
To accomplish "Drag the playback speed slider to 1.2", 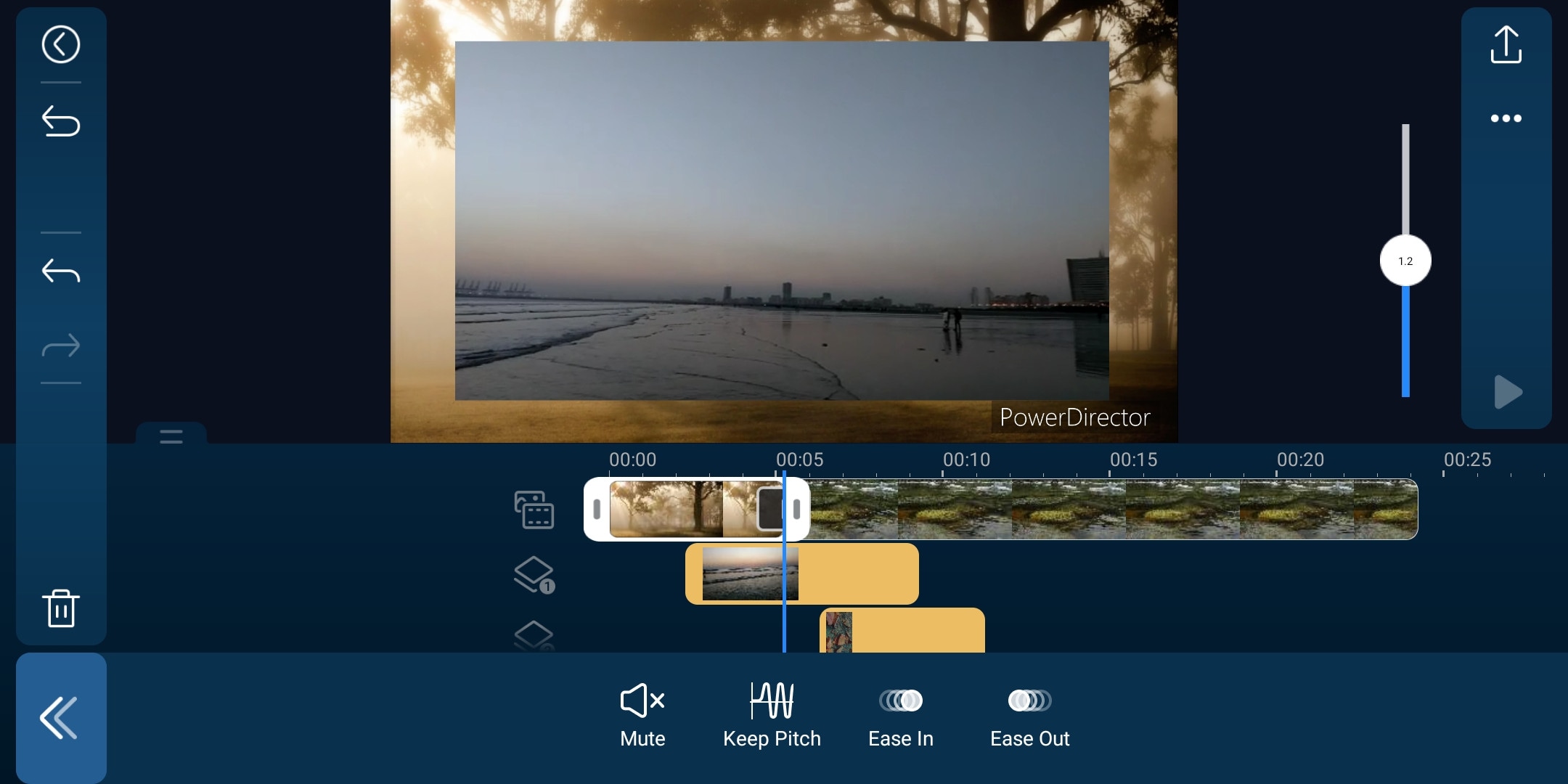I will coord(1405,260).
